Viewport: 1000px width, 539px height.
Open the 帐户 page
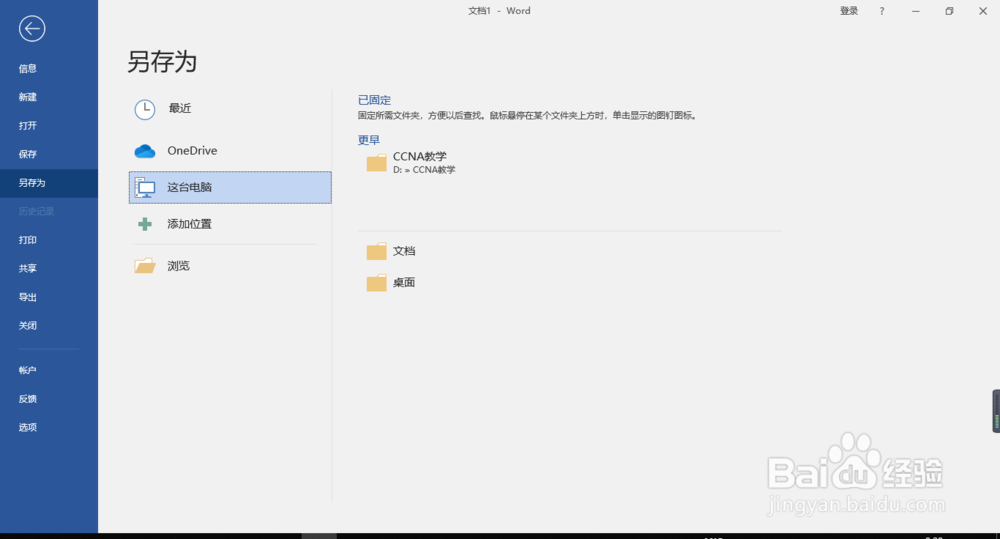pos(27,370)
